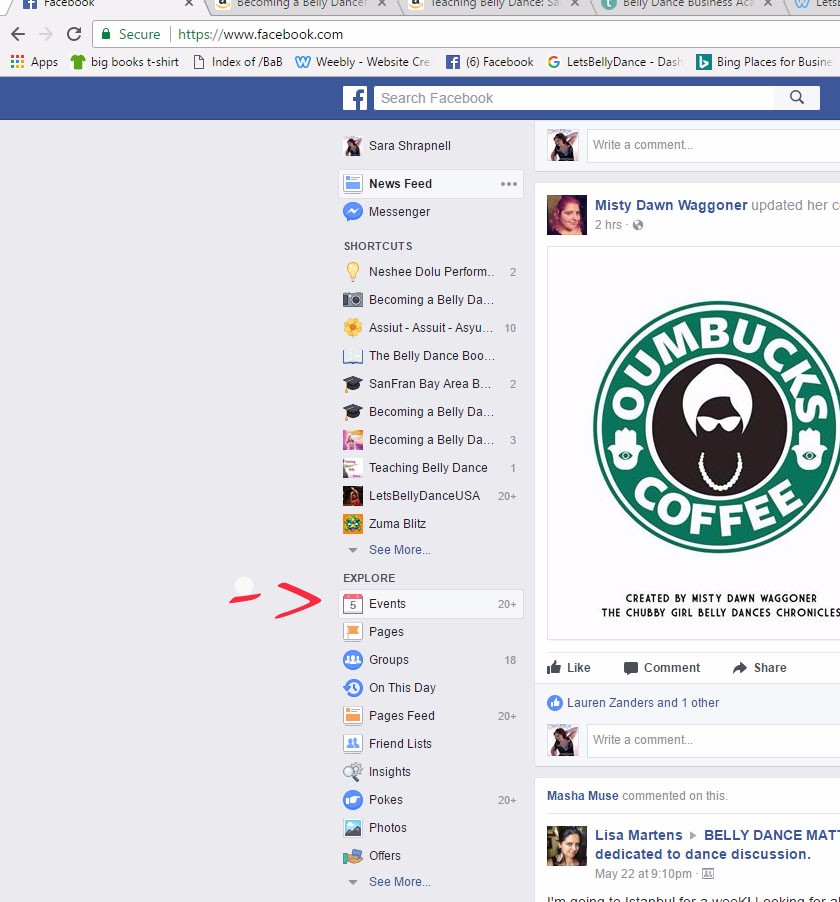Viewport: 840px width, 902px height.
Task: Click the comment speech bubble icon
Action: 631,668
